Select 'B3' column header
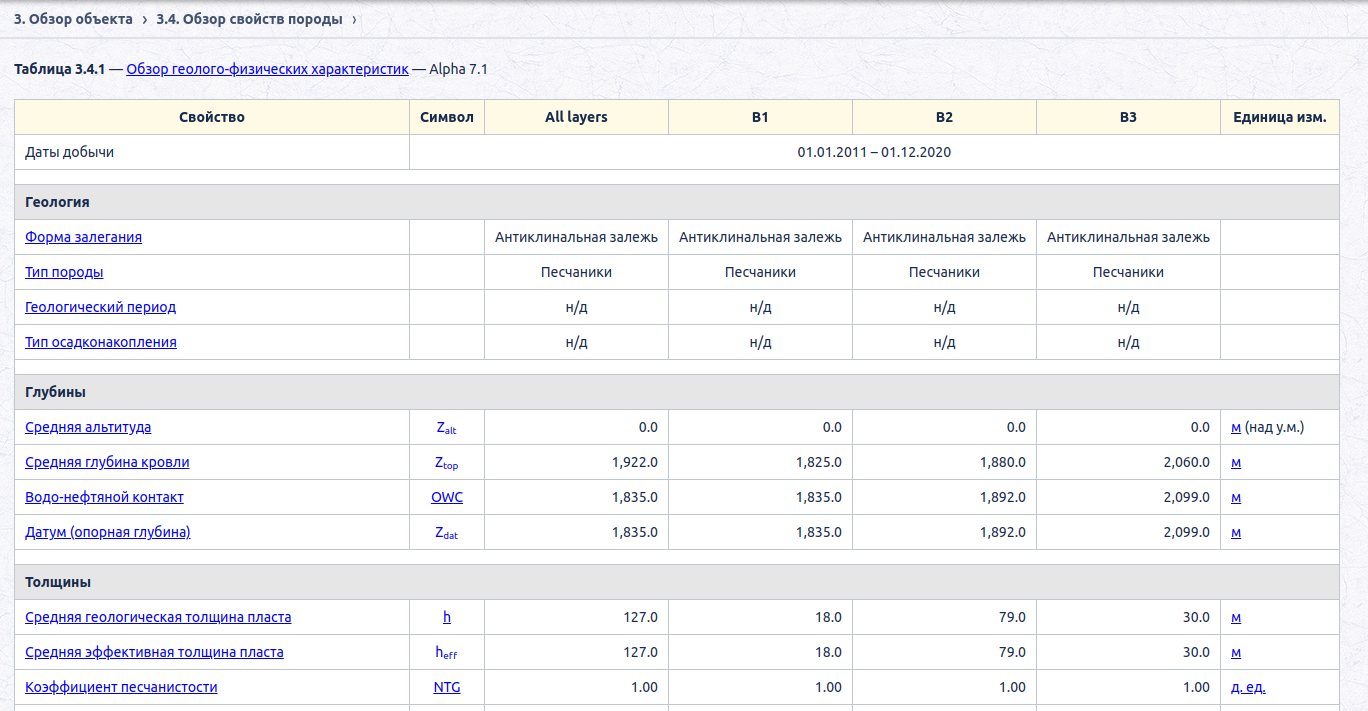Viewport: 1368px width, 711px height. click(x=1128, y=117)
